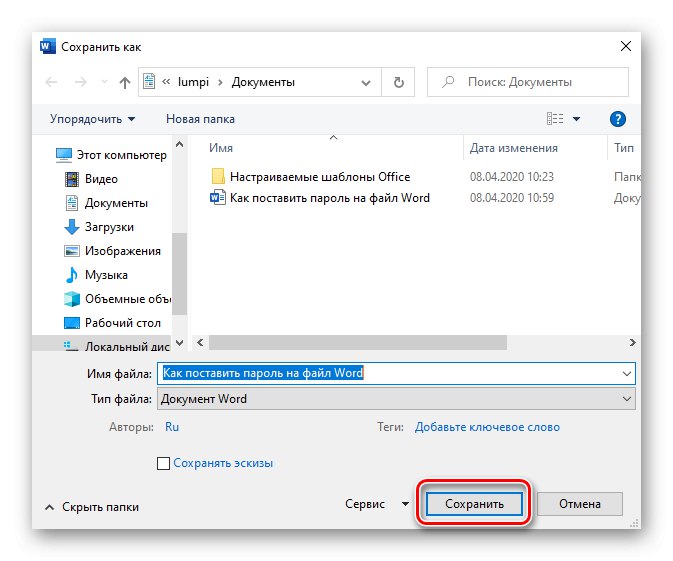673x561 pixels.
Task: Click the horizontal scrollbar thumb
Action: tap(358, 343)
